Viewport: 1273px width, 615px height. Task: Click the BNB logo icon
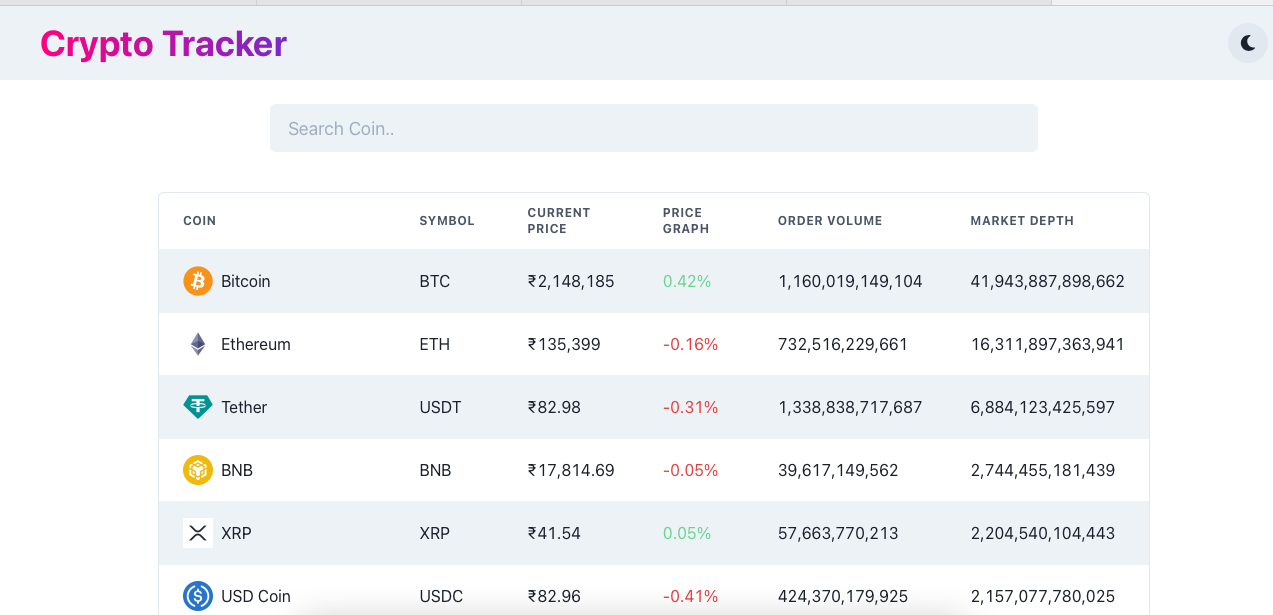point(198,470)
